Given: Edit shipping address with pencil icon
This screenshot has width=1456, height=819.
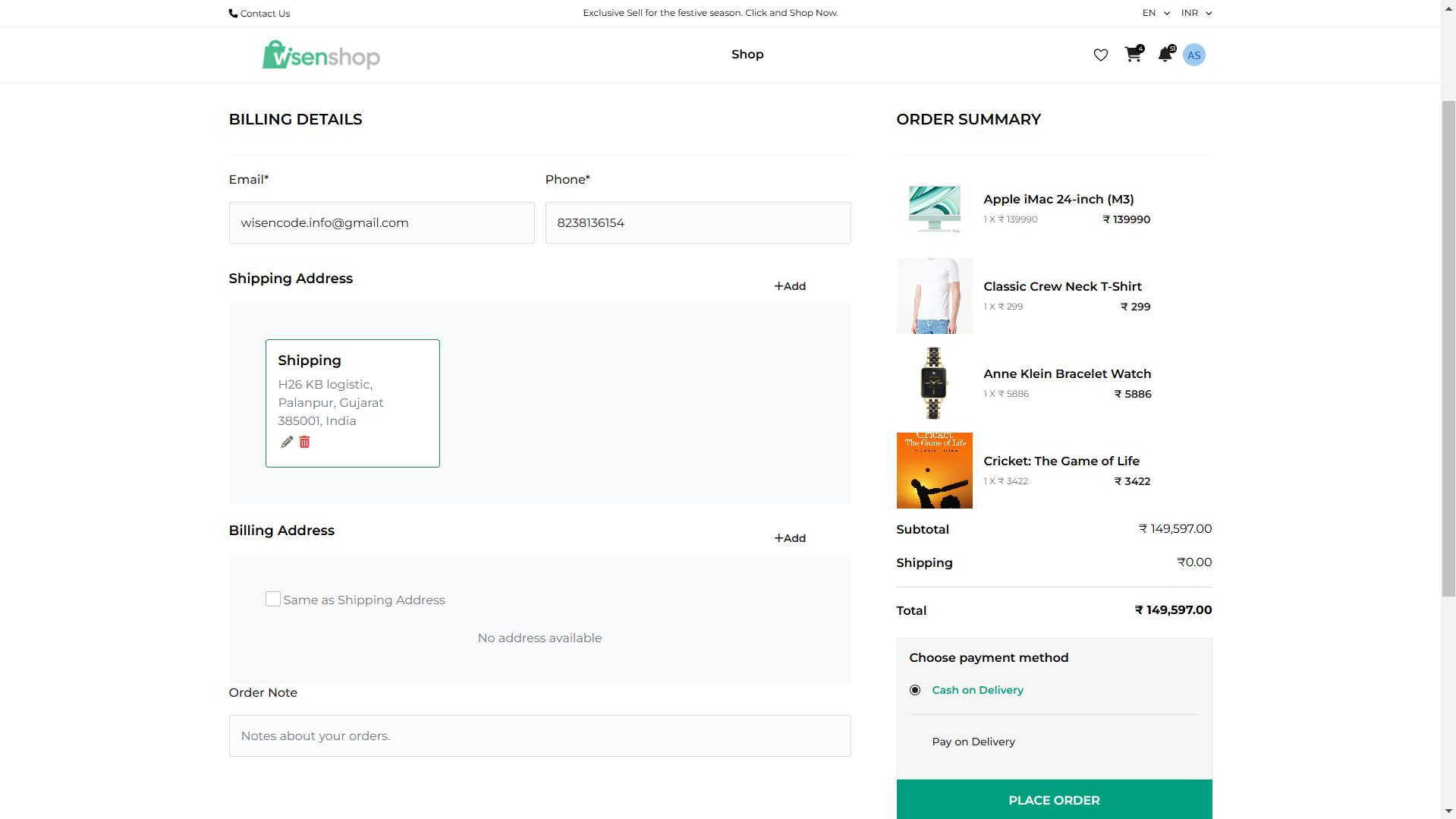Looking at the screenshot, I should 287,442.
